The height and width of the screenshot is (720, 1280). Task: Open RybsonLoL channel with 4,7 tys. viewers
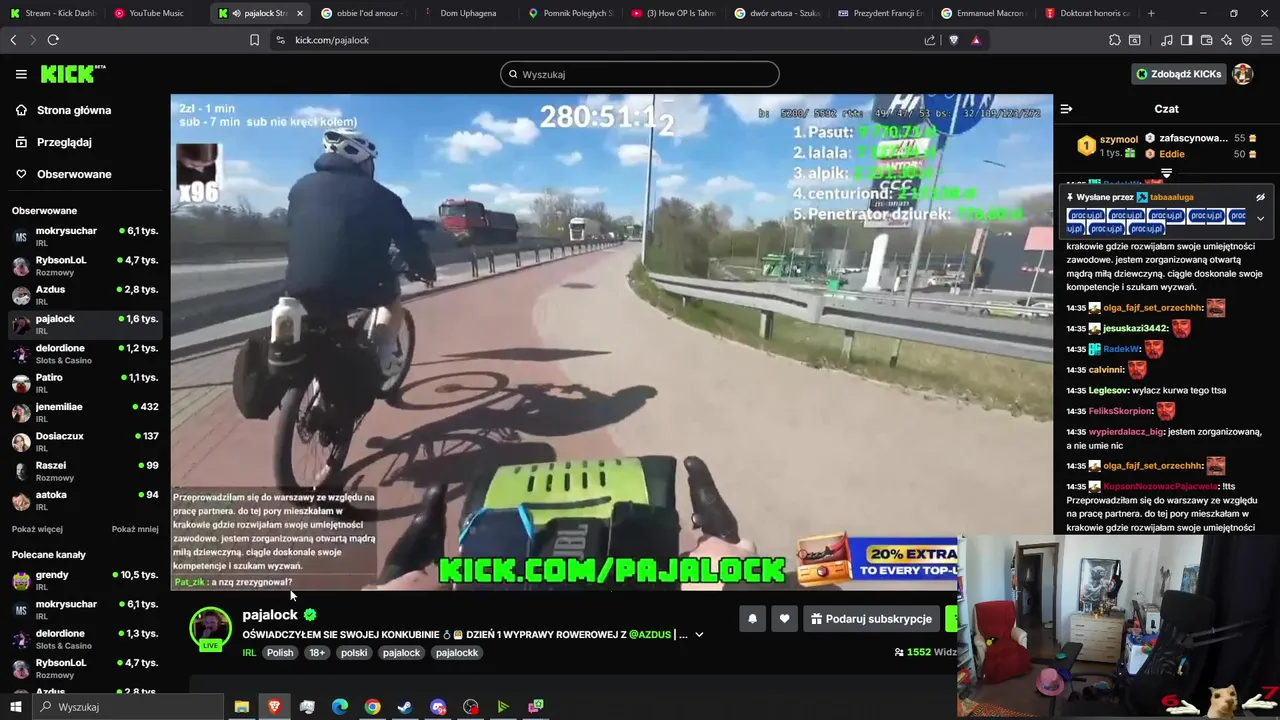click(x=84, y=265)
